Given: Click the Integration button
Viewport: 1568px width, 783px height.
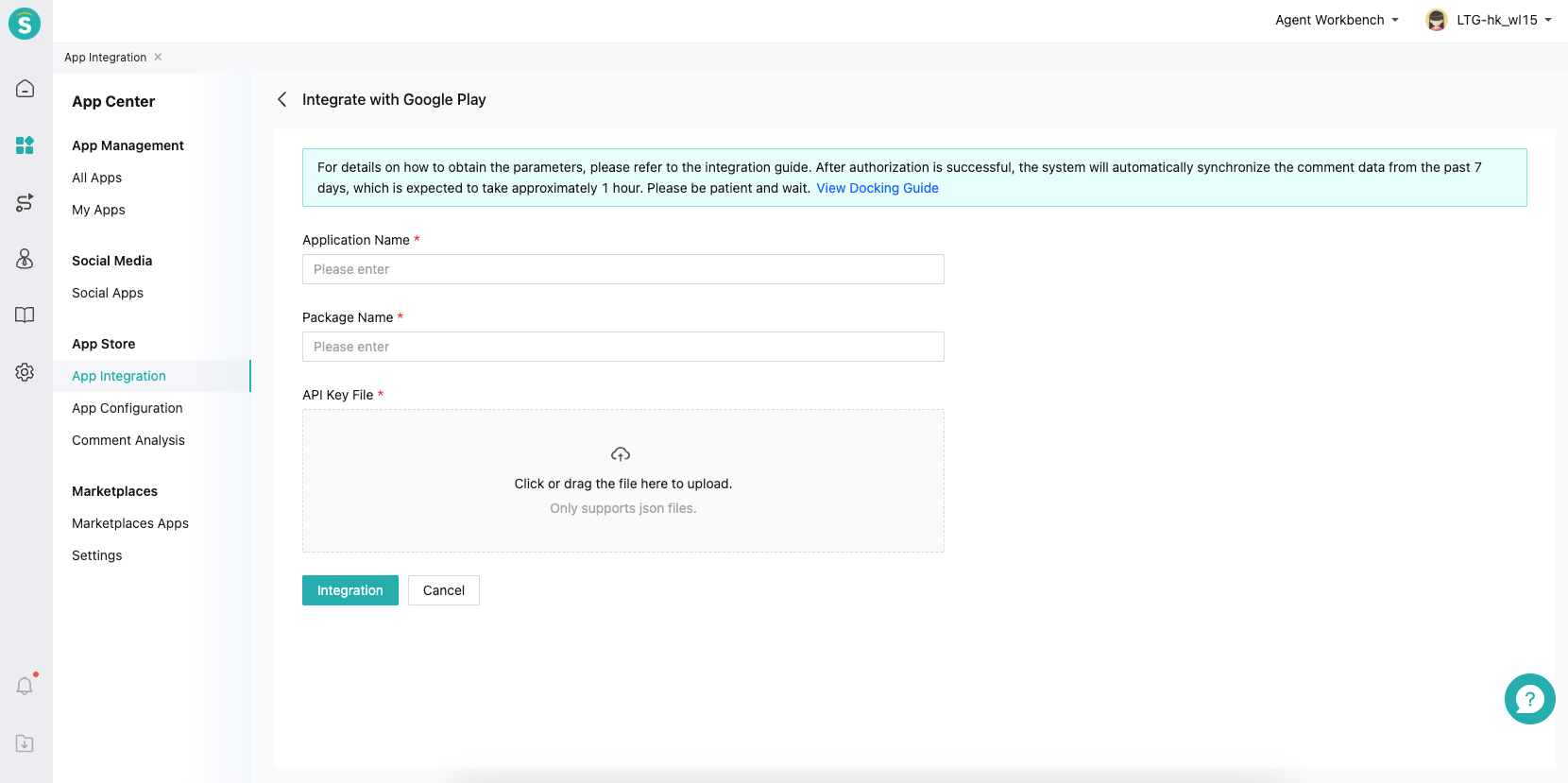Looking at the screenshot, I should pos(350,590).
